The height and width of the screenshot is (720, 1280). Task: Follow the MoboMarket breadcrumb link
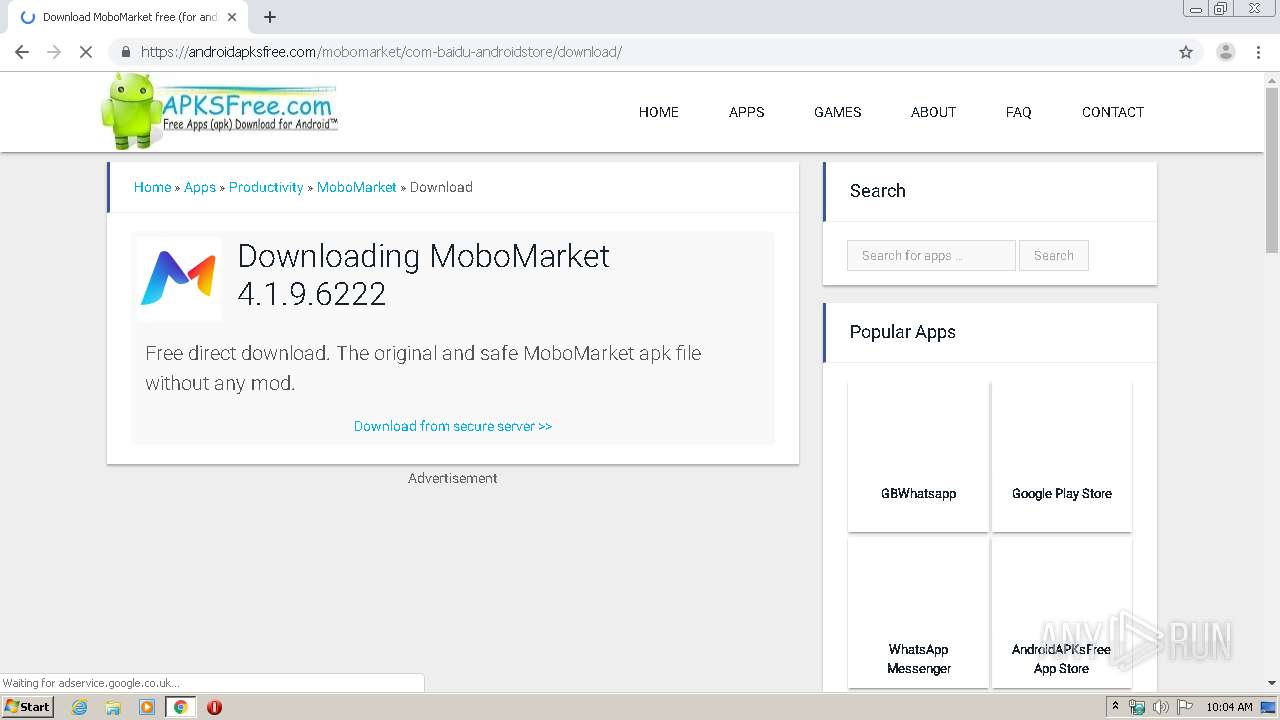pyautogui.click(x=357, y=187)
